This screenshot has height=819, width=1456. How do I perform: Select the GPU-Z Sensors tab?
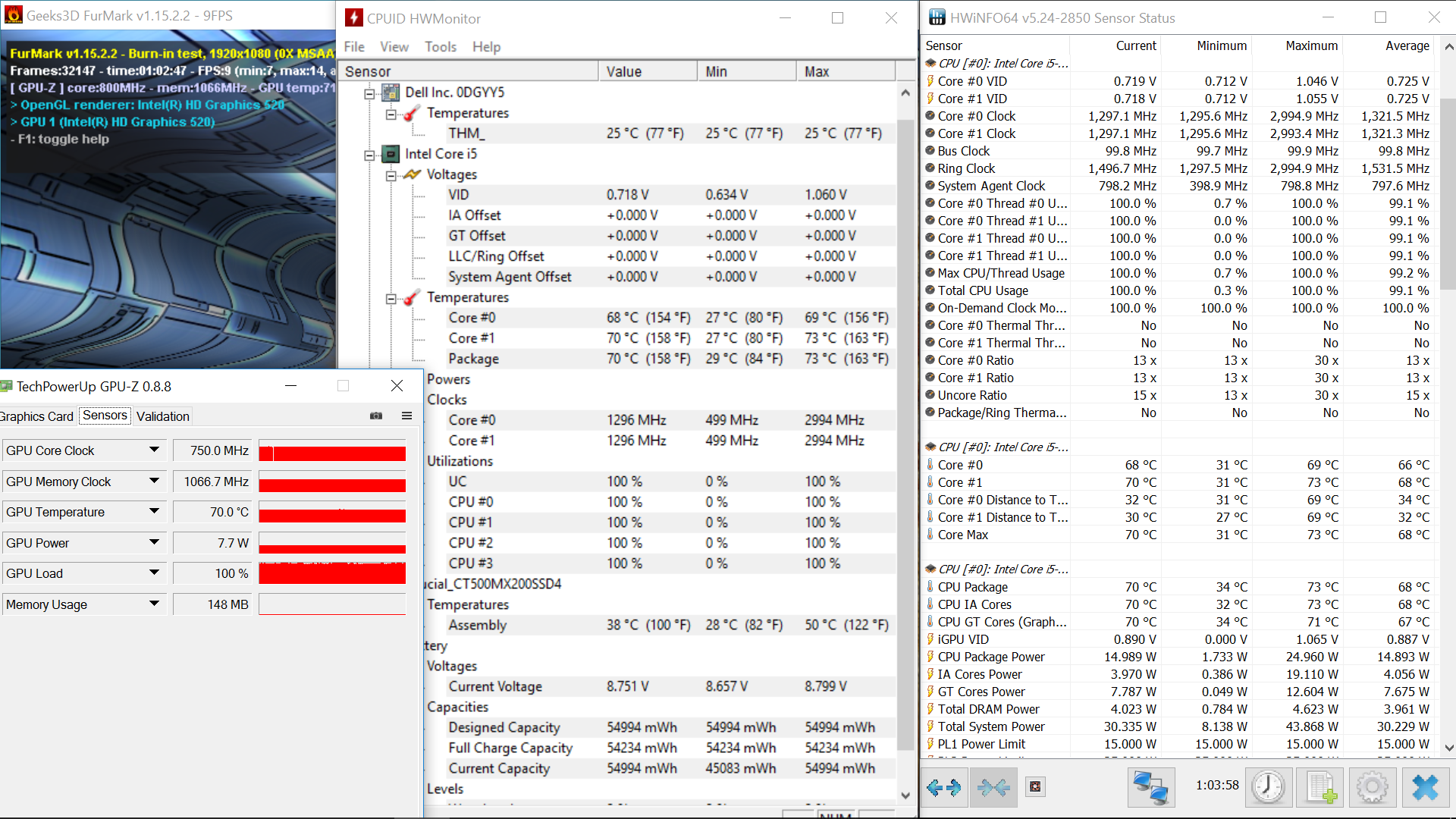point(105,416)
